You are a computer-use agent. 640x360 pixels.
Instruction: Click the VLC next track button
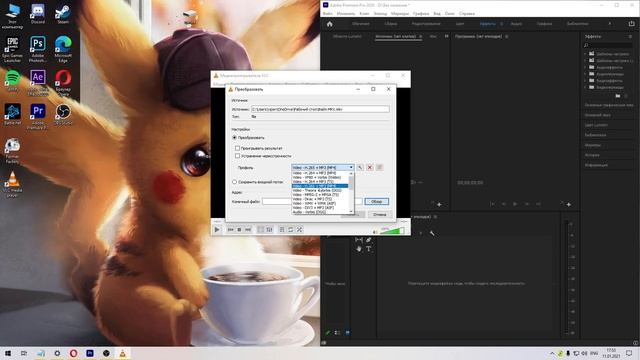pos(248,230)
